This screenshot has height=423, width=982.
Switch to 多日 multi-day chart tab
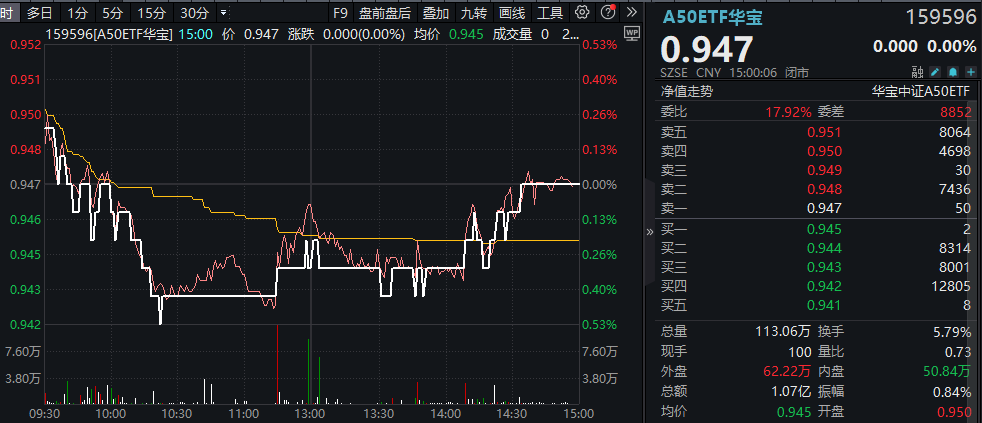click(40, 13)
